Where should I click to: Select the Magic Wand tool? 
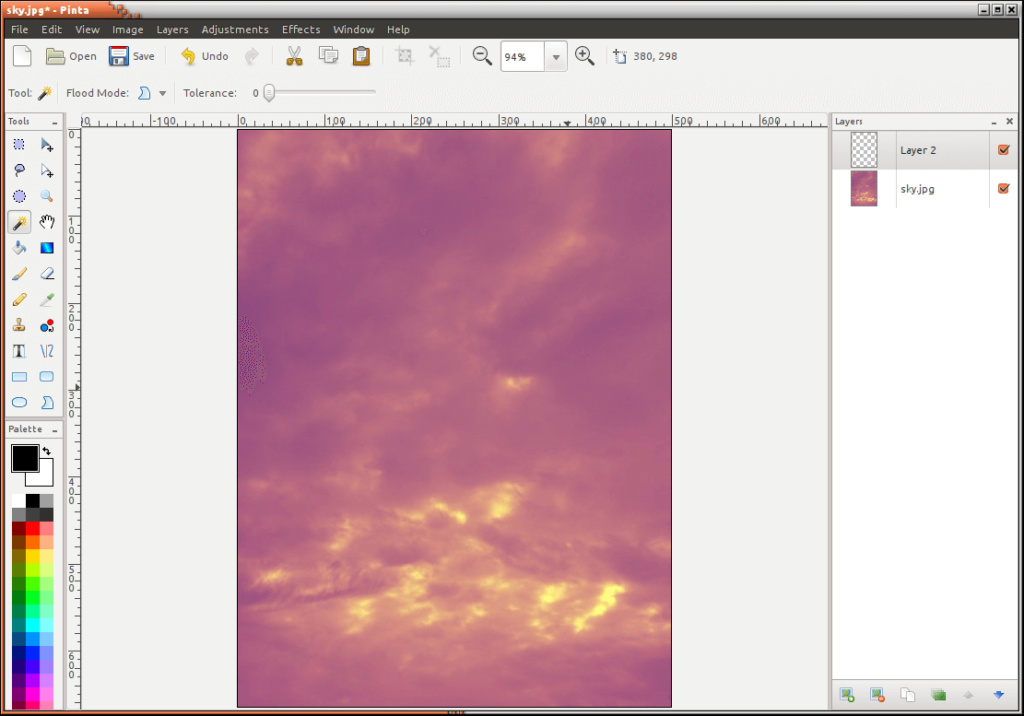[18, 222]
